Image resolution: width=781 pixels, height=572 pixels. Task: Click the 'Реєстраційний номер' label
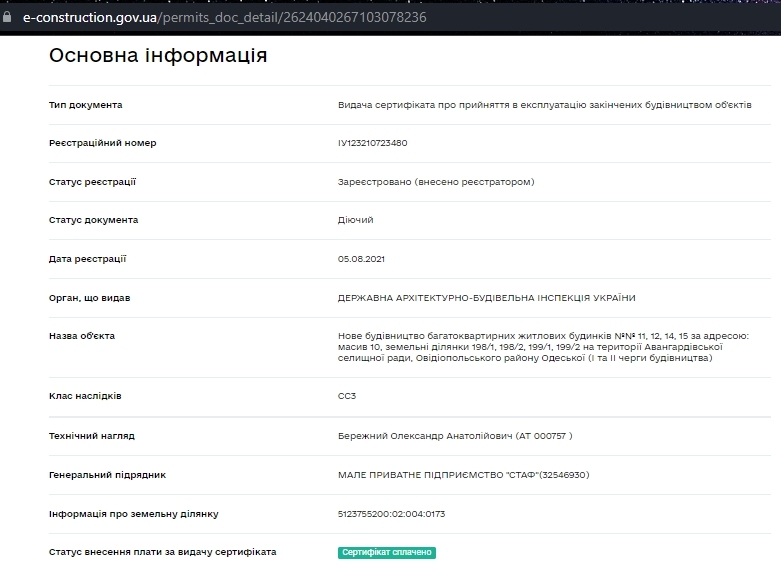pos(103,143)
